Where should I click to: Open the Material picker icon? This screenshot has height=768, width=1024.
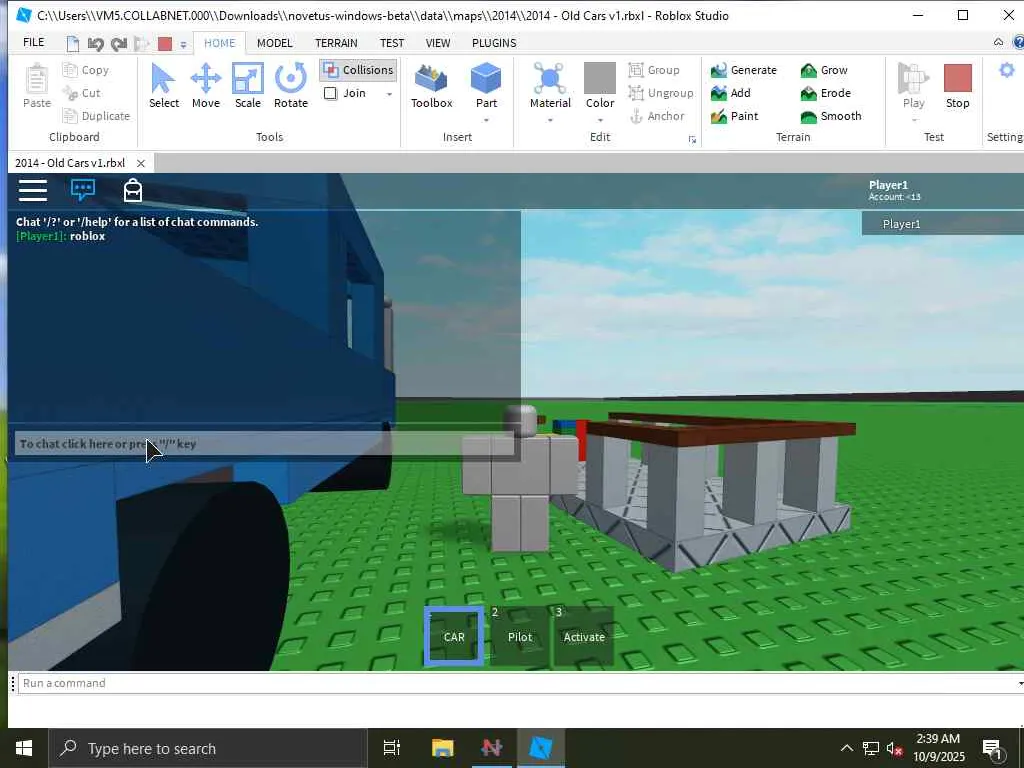[550, 79]
